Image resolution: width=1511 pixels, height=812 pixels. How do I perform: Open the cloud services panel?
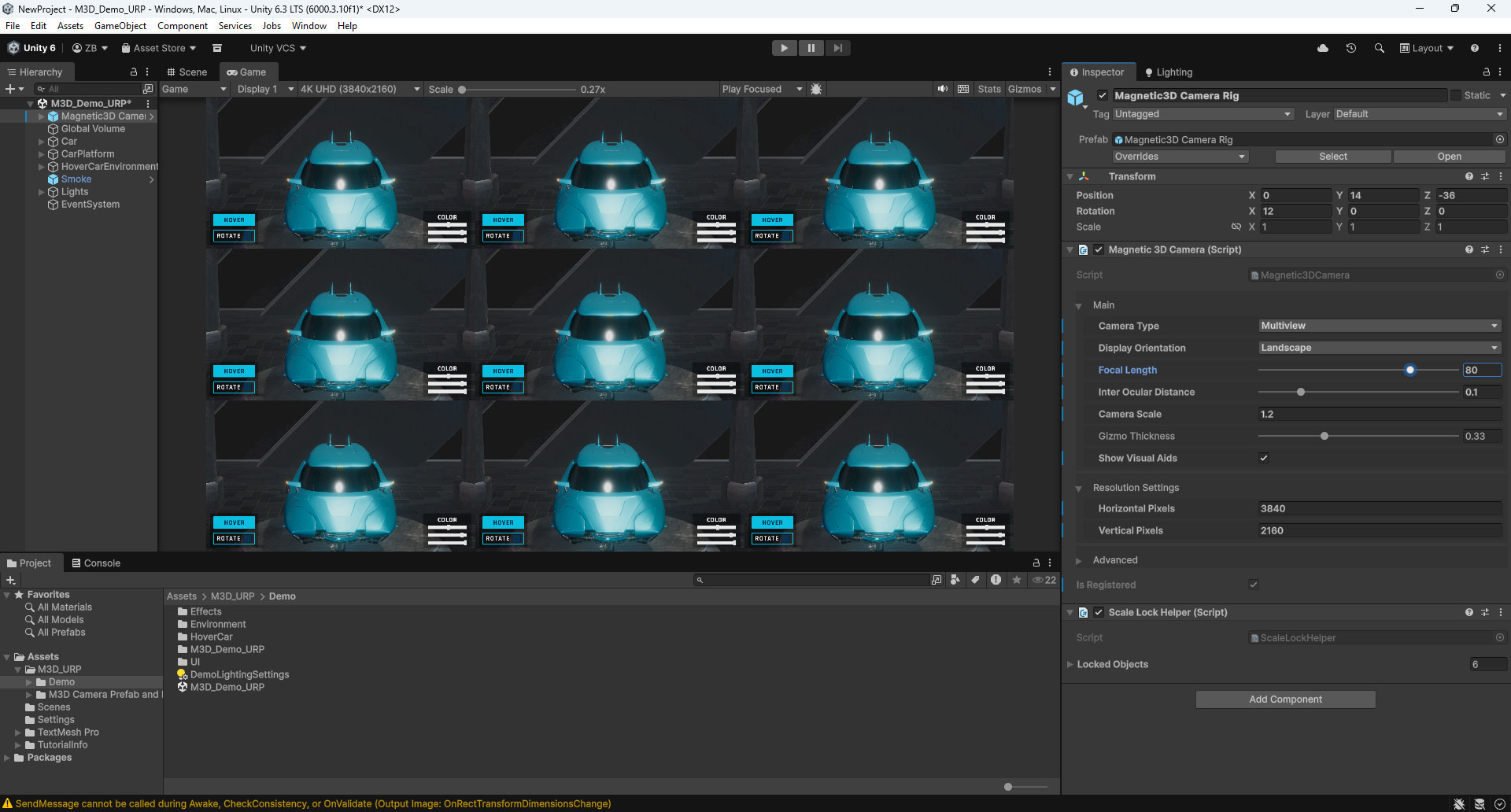point(1323,48)
